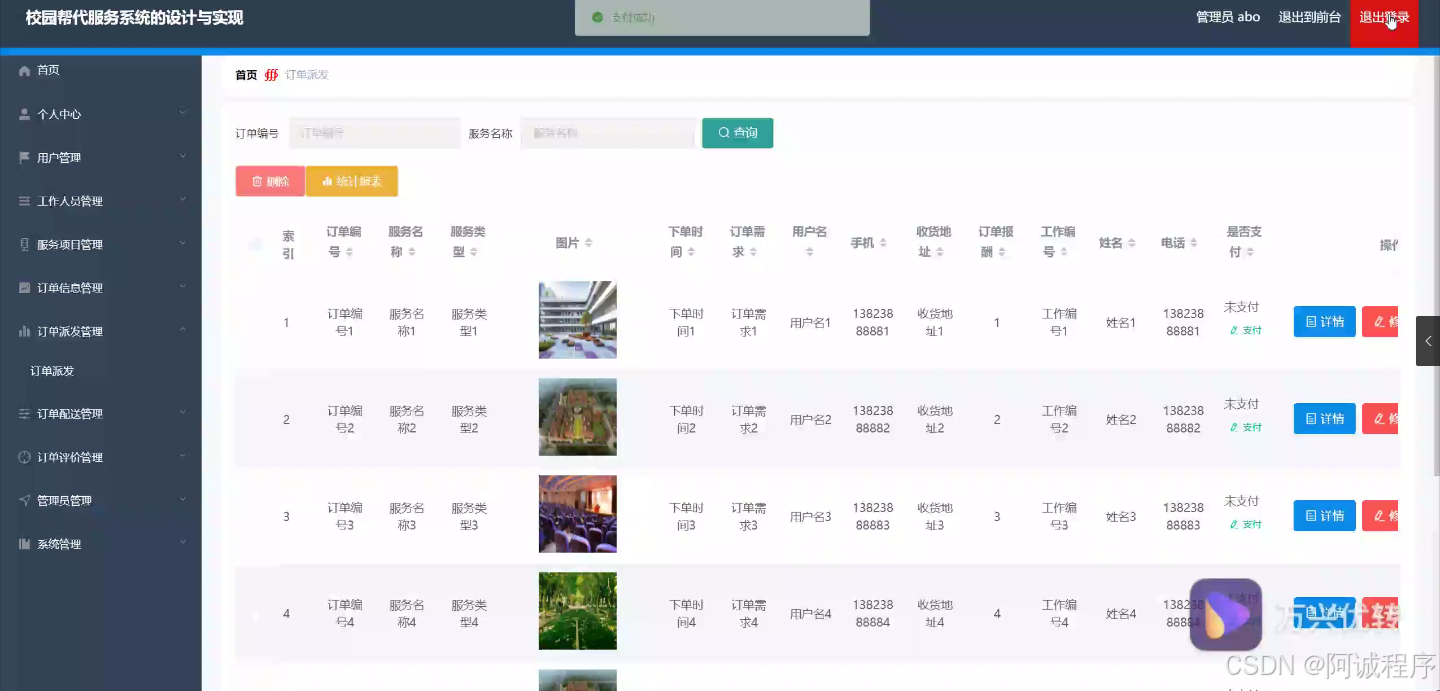The width and height of the screenshot is (1440, 691).
Task: Sort the table by 手机 column arrows
Action: click(883, 243)
